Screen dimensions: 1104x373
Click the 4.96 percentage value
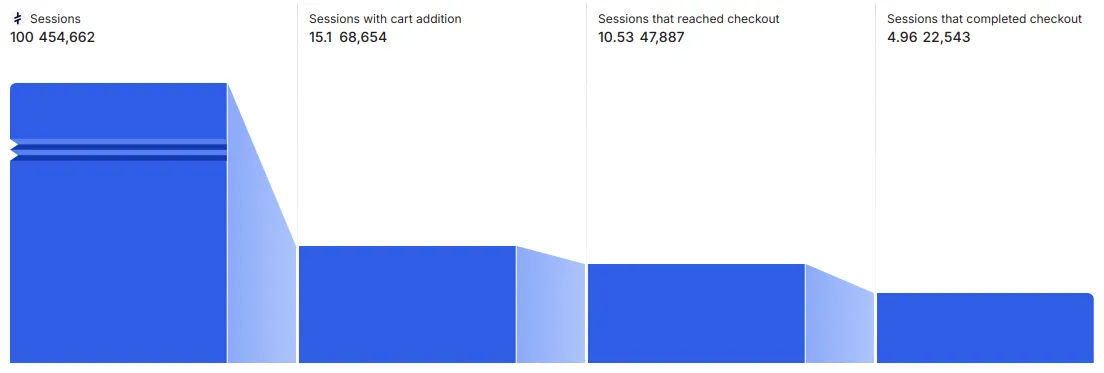pos(902,37)
